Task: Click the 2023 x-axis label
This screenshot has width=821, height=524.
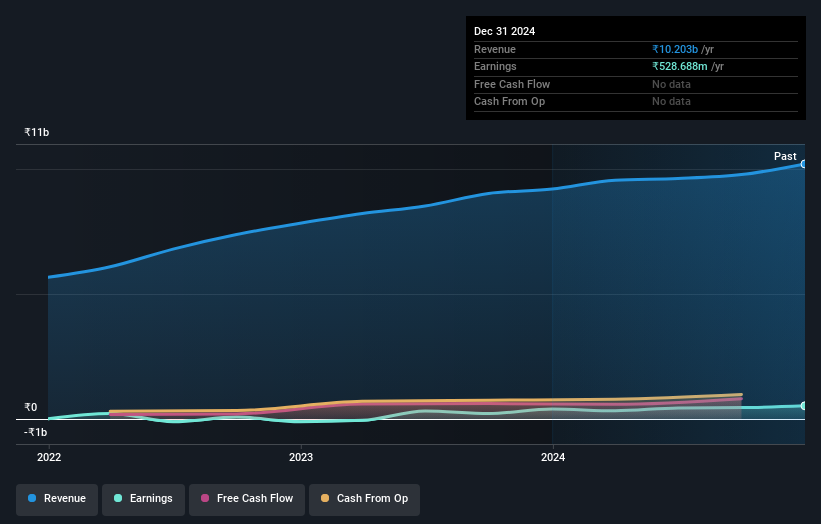Action: [x=301, y=457]
